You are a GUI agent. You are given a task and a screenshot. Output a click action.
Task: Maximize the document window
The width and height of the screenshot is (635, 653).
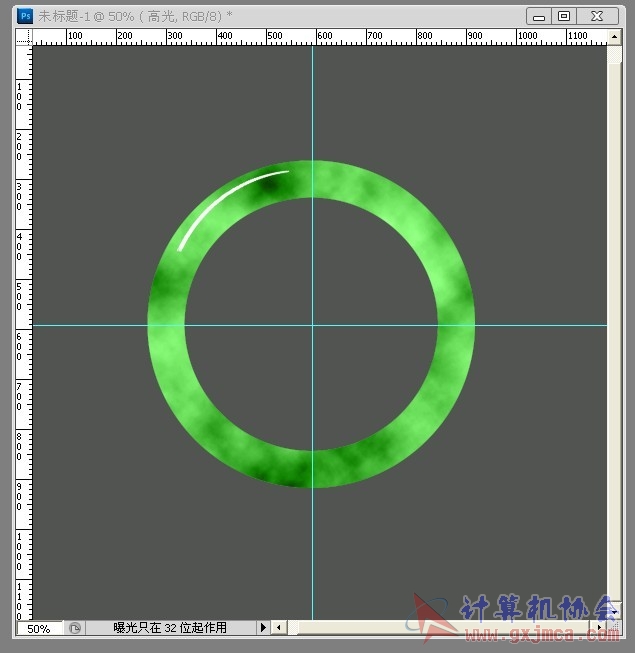564,17
